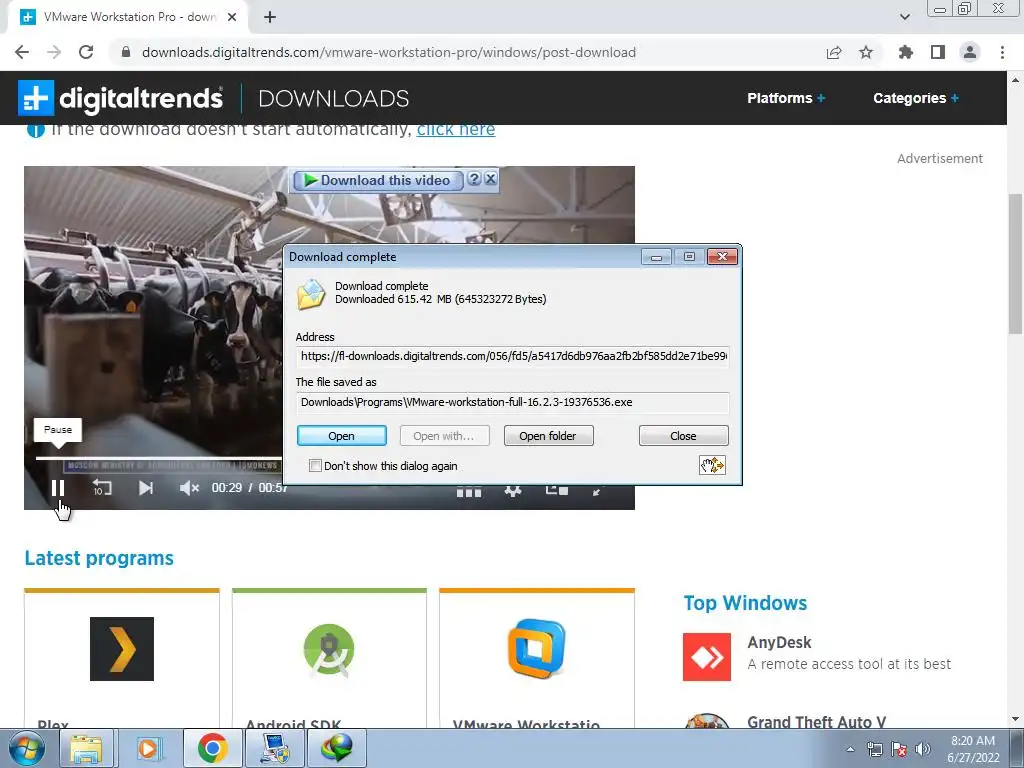Open Chrome's three-dot menu
1024x768 pixels.
click(x=1002, y=52)
